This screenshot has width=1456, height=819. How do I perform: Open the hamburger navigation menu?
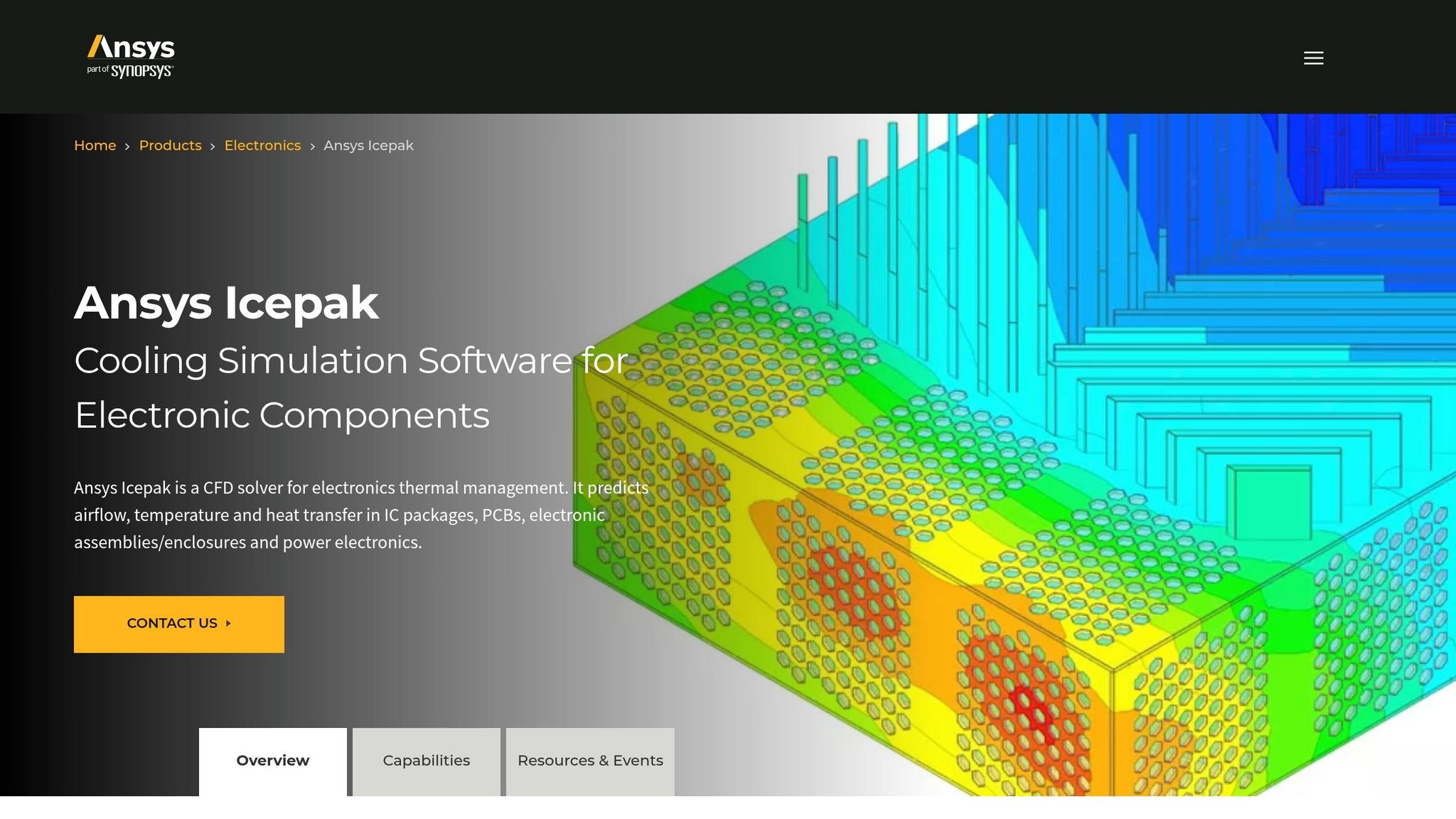click(x=1313, y=58)
